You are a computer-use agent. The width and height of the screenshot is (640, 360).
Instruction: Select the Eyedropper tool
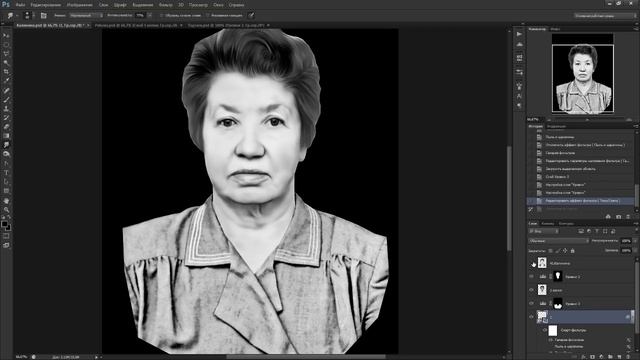(6, 81)
